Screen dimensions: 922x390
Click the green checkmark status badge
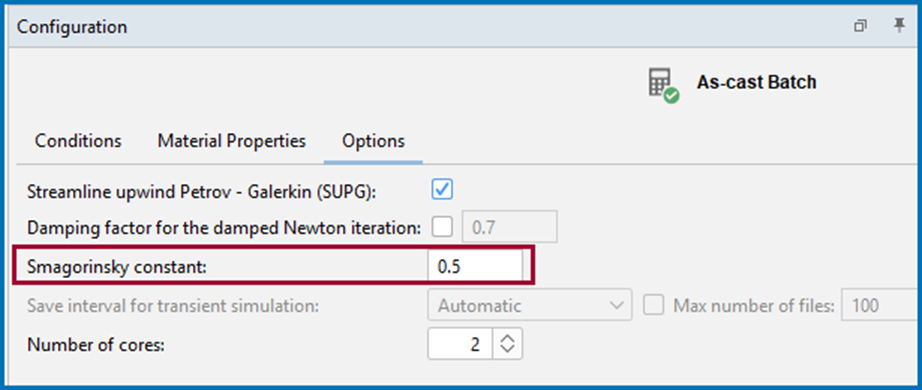click(x=672, y=96)
